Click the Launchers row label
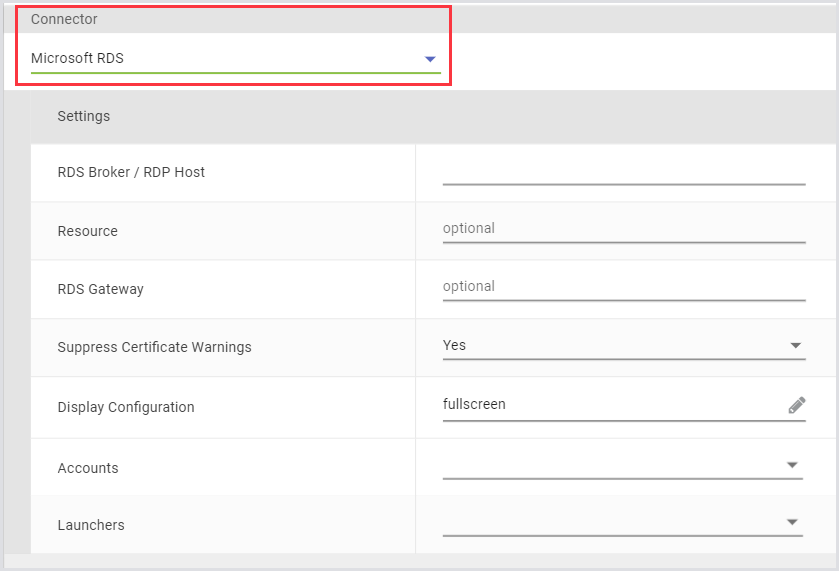Image resolution: width=839 pixels, height=571 pixels. pos(91,525)
